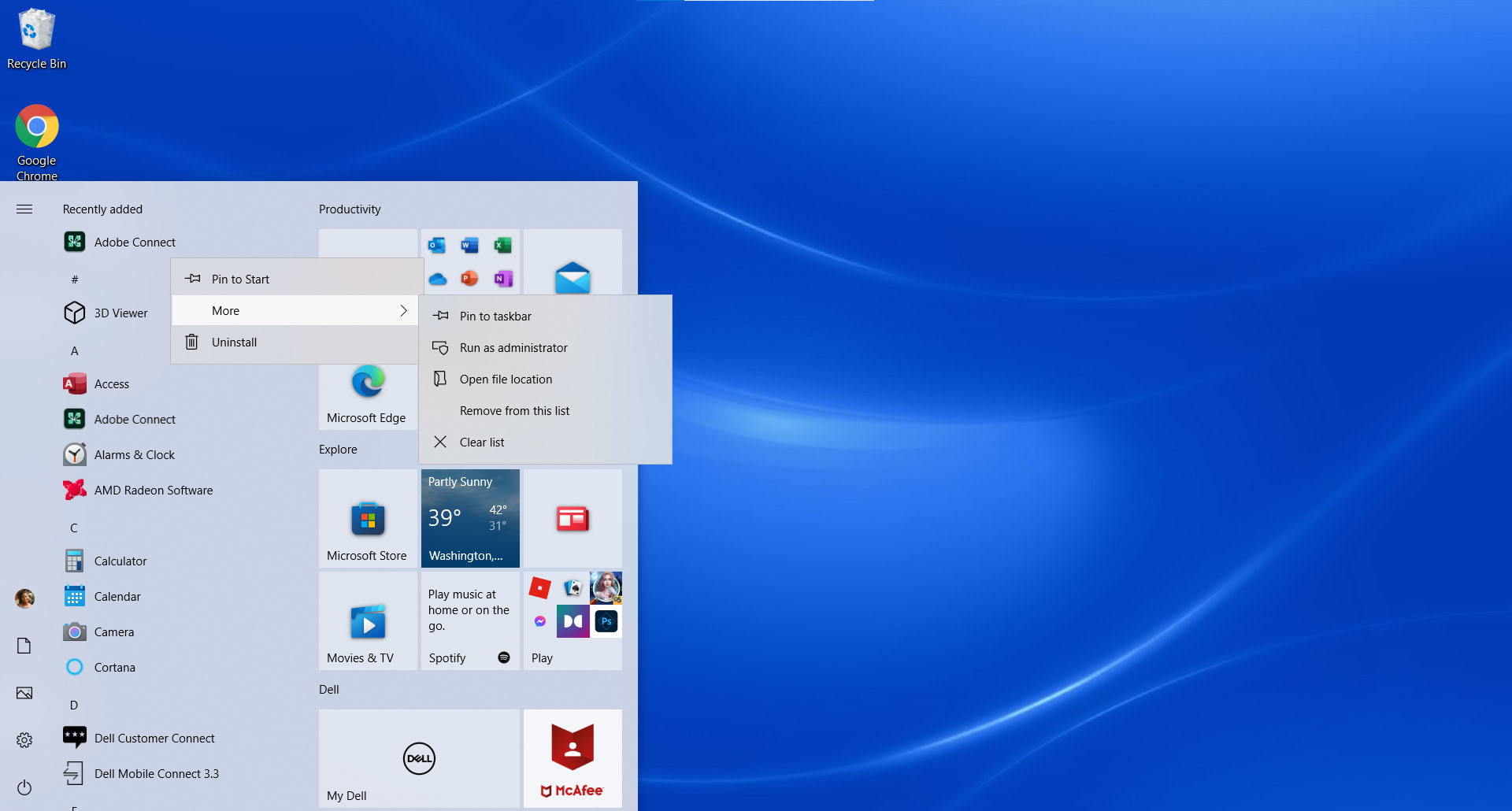
Task: Open Google Chrome desktop icon
Action: pos(36,143)
